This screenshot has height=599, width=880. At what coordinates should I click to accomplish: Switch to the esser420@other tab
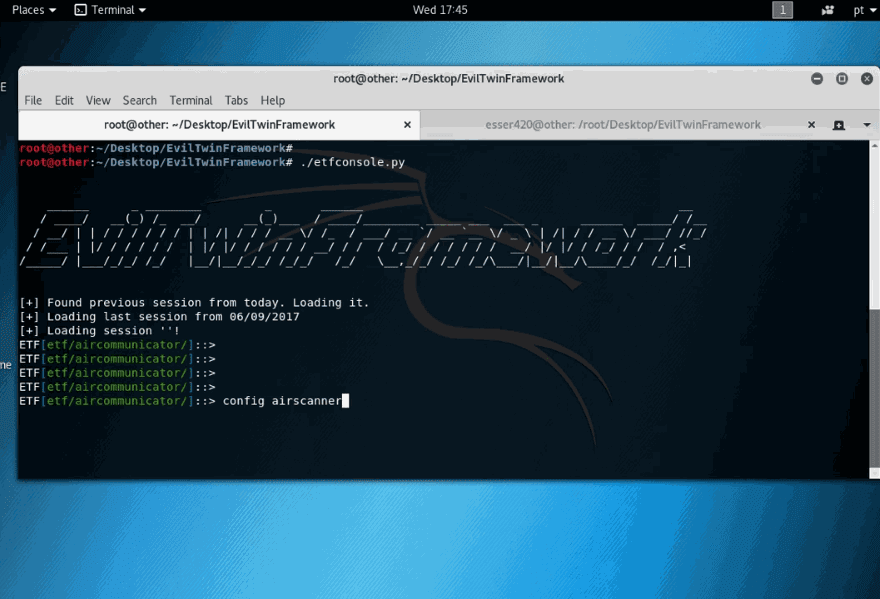point(623,125)
